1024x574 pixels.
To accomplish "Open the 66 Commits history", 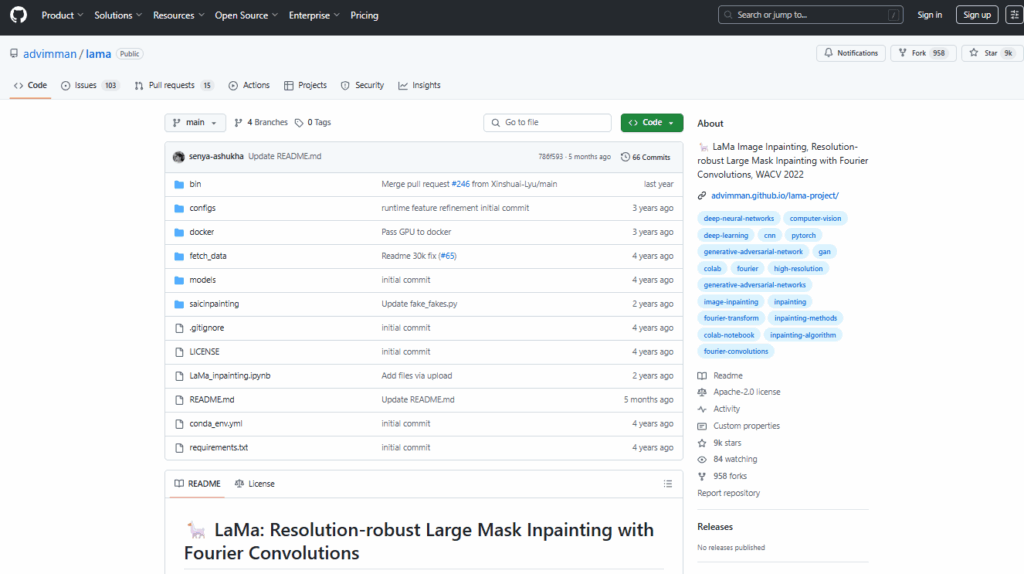I will tap(645, 157).
